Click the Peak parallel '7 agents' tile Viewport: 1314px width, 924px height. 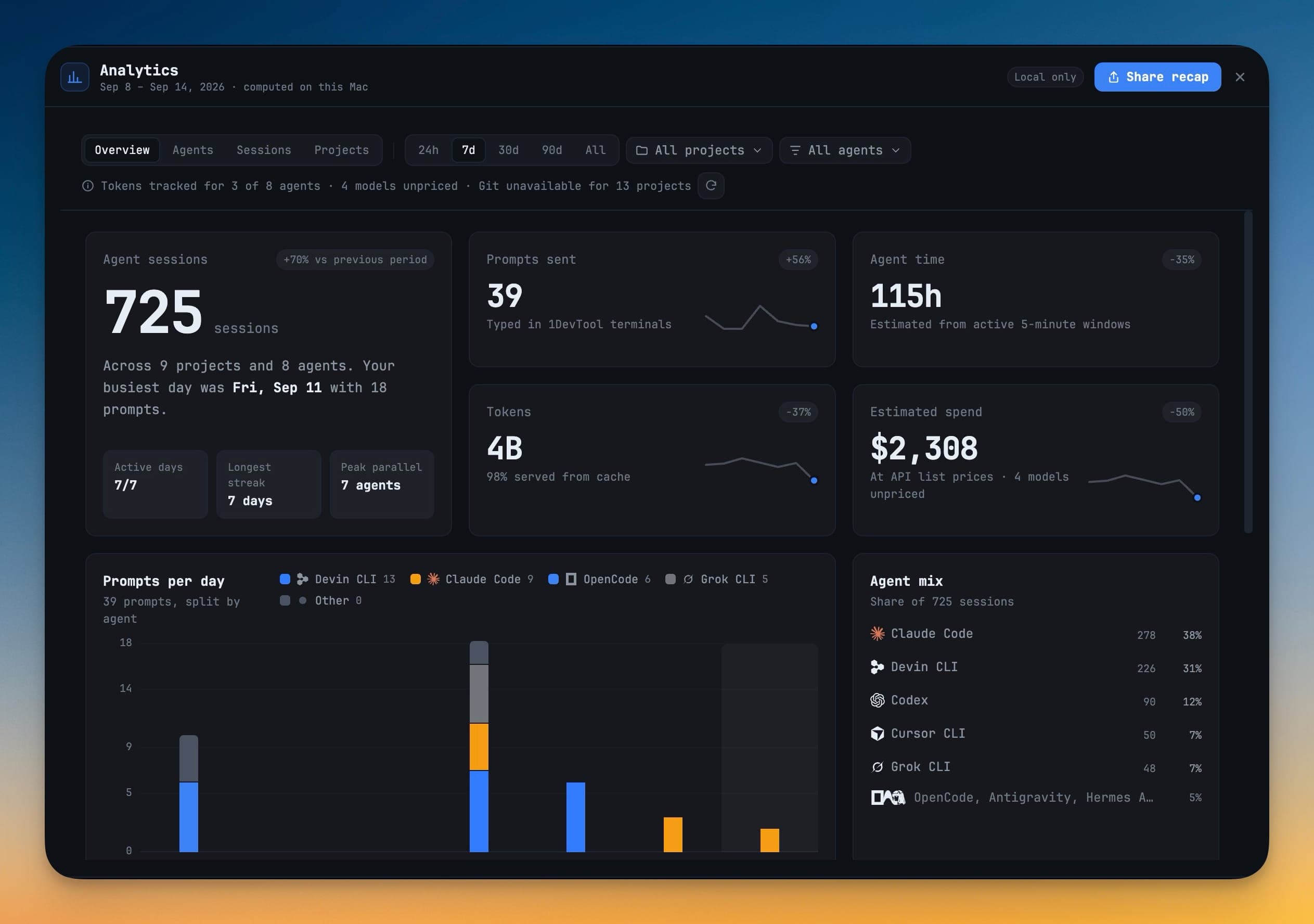click(382, 484)
